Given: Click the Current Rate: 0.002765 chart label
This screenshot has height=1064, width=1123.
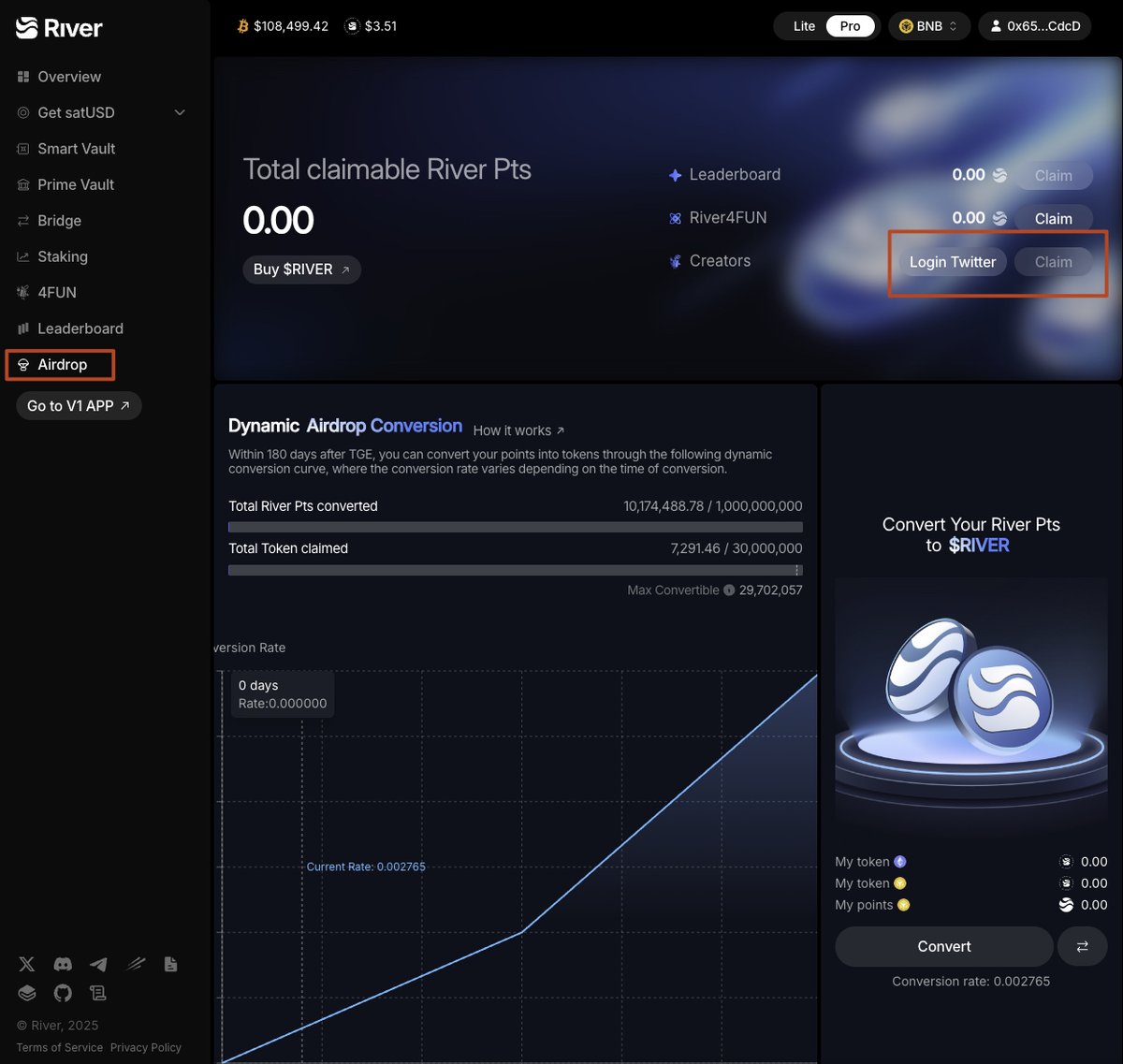Looking at the screenshot, I should tap(366, 867).
